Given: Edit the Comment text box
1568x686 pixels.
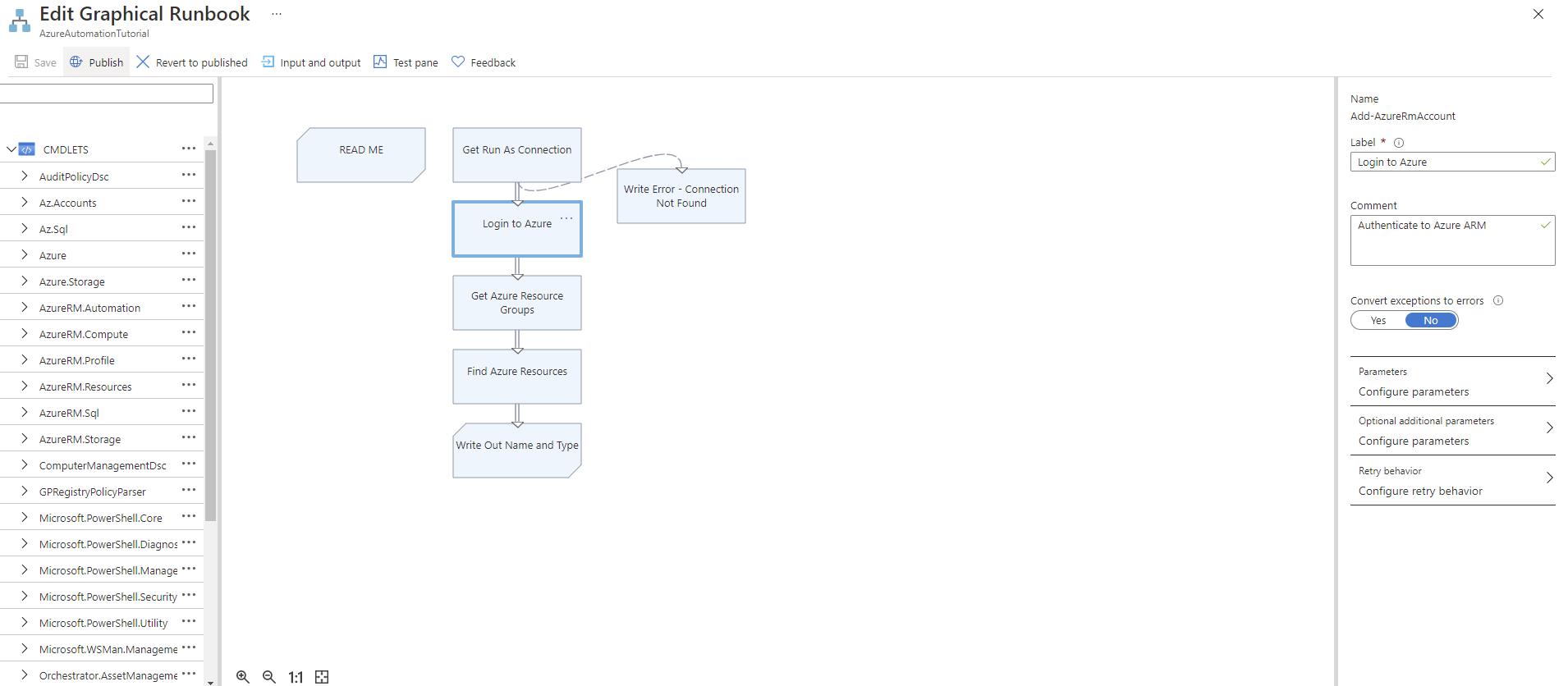Looking at the screenshot, I should click(1452, 240).
